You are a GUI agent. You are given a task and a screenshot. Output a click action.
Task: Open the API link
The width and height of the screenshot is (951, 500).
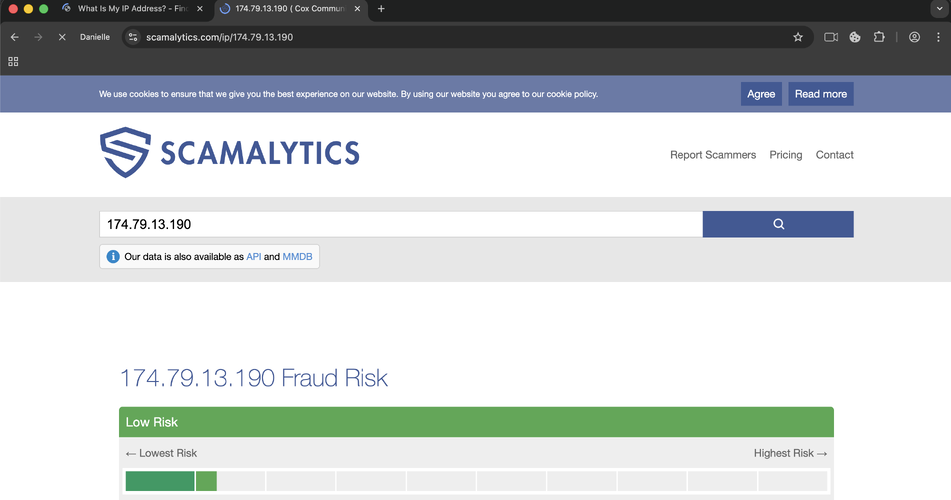[x=254, y=257]
